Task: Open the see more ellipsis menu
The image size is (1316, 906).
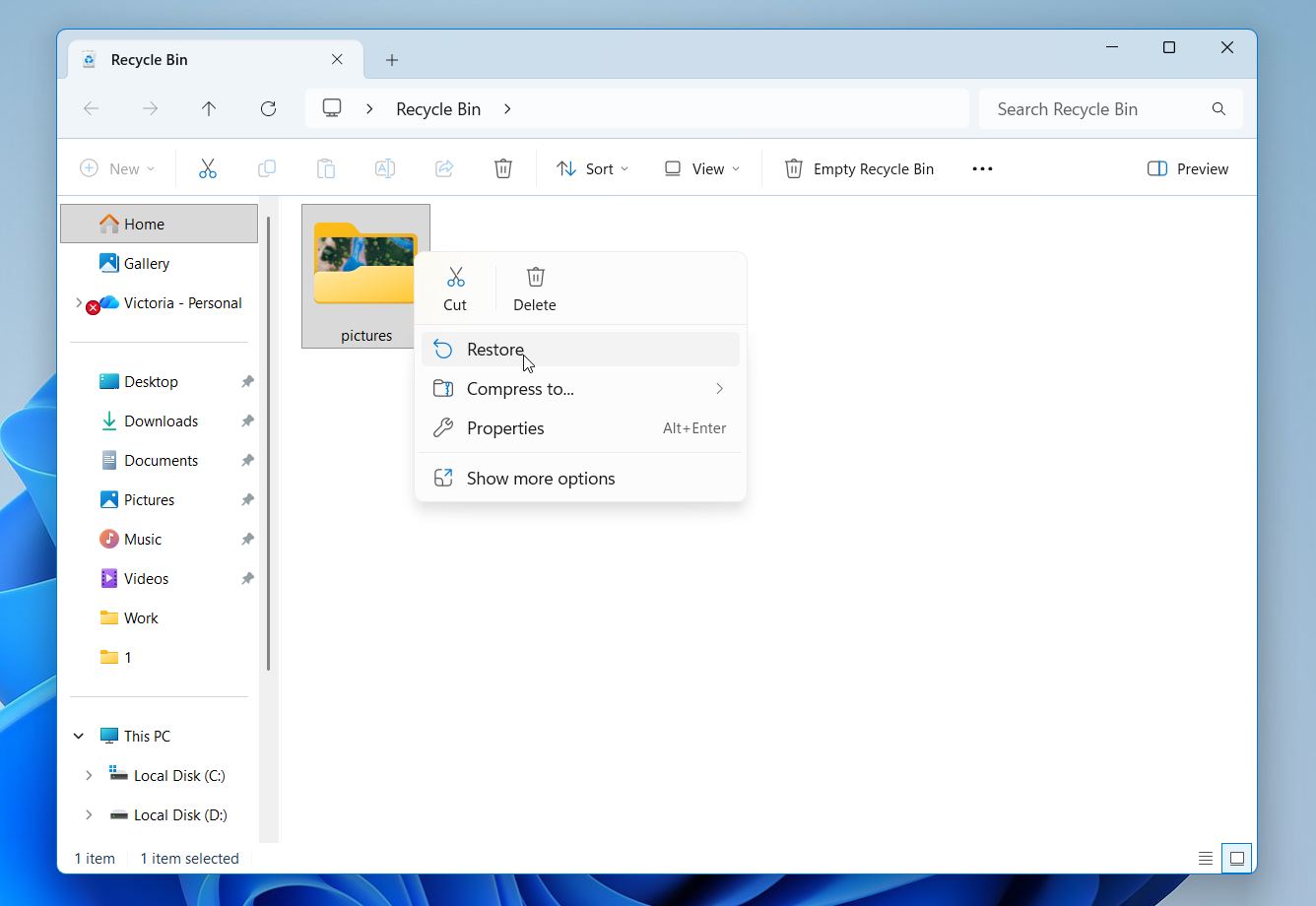Action: 982,168
